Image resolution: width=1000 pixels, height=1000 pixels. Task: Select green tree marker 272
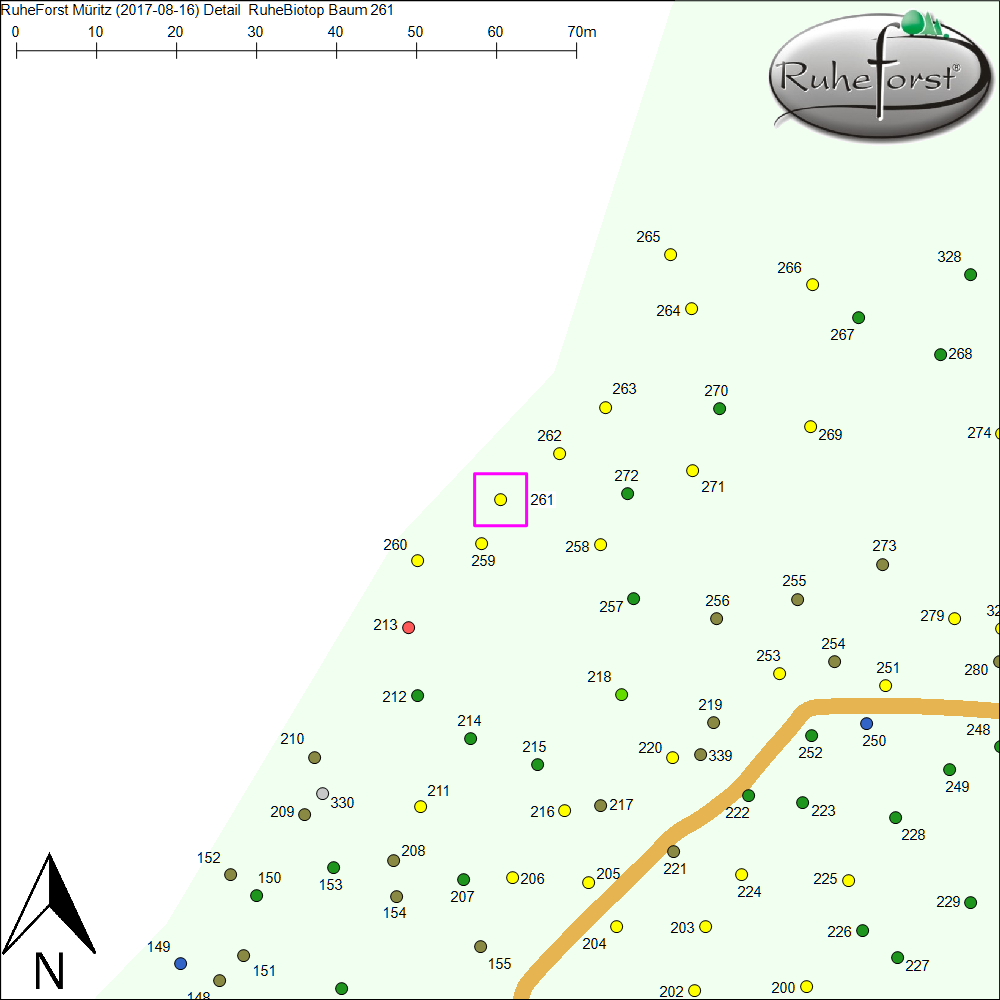627,493
